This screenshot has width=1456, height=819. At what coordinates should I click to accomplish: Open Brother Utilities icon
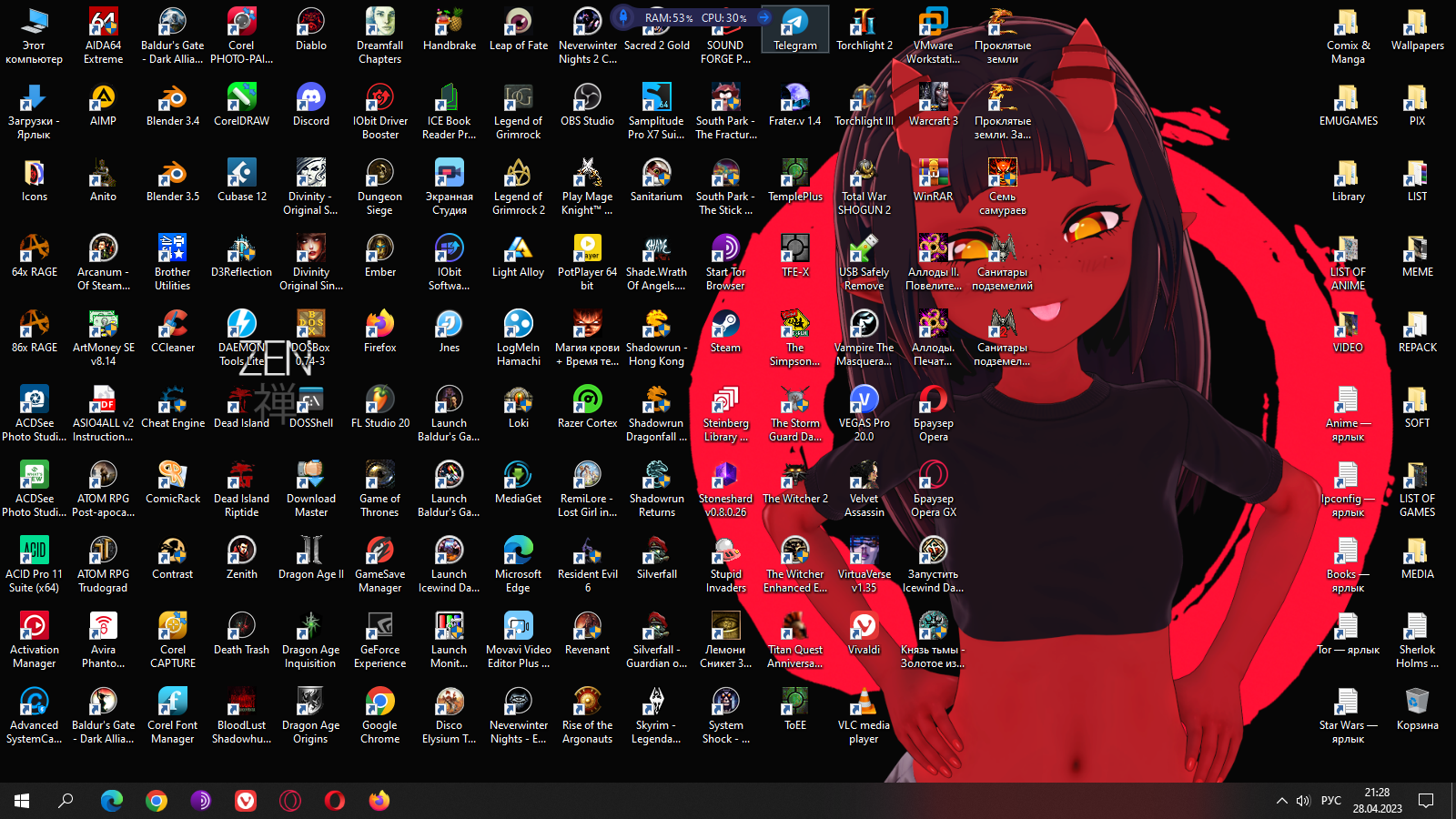tap(173, 263)
